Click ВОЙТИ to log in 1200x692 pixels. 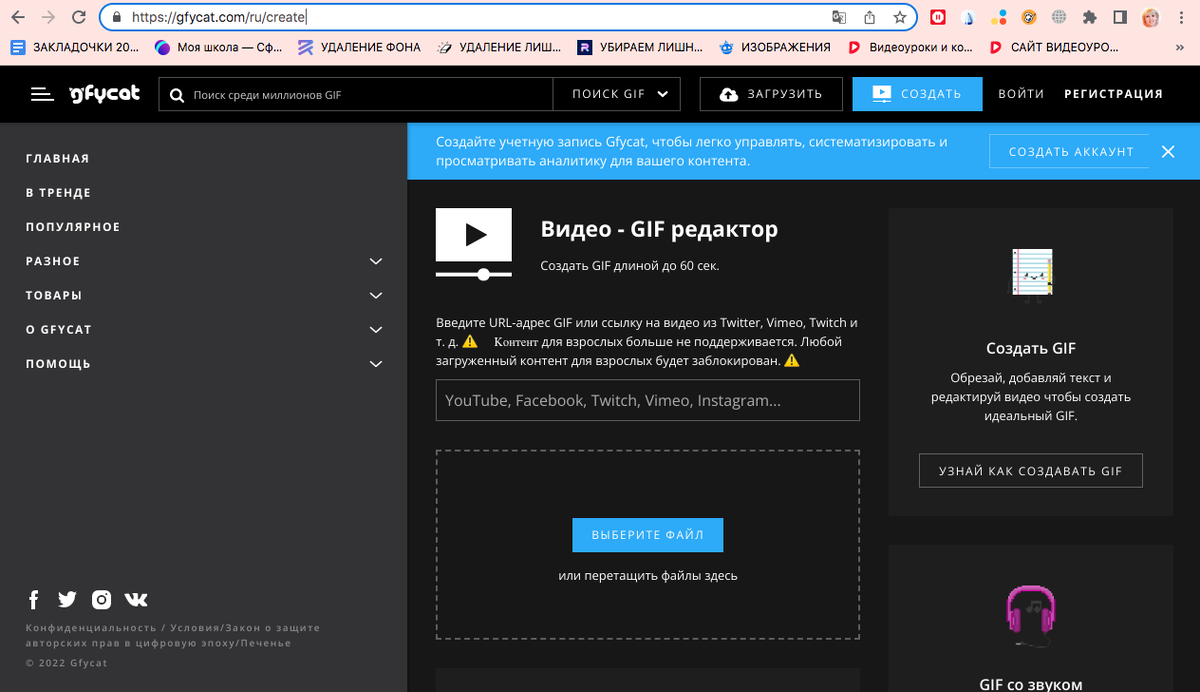coord(1021,94)
